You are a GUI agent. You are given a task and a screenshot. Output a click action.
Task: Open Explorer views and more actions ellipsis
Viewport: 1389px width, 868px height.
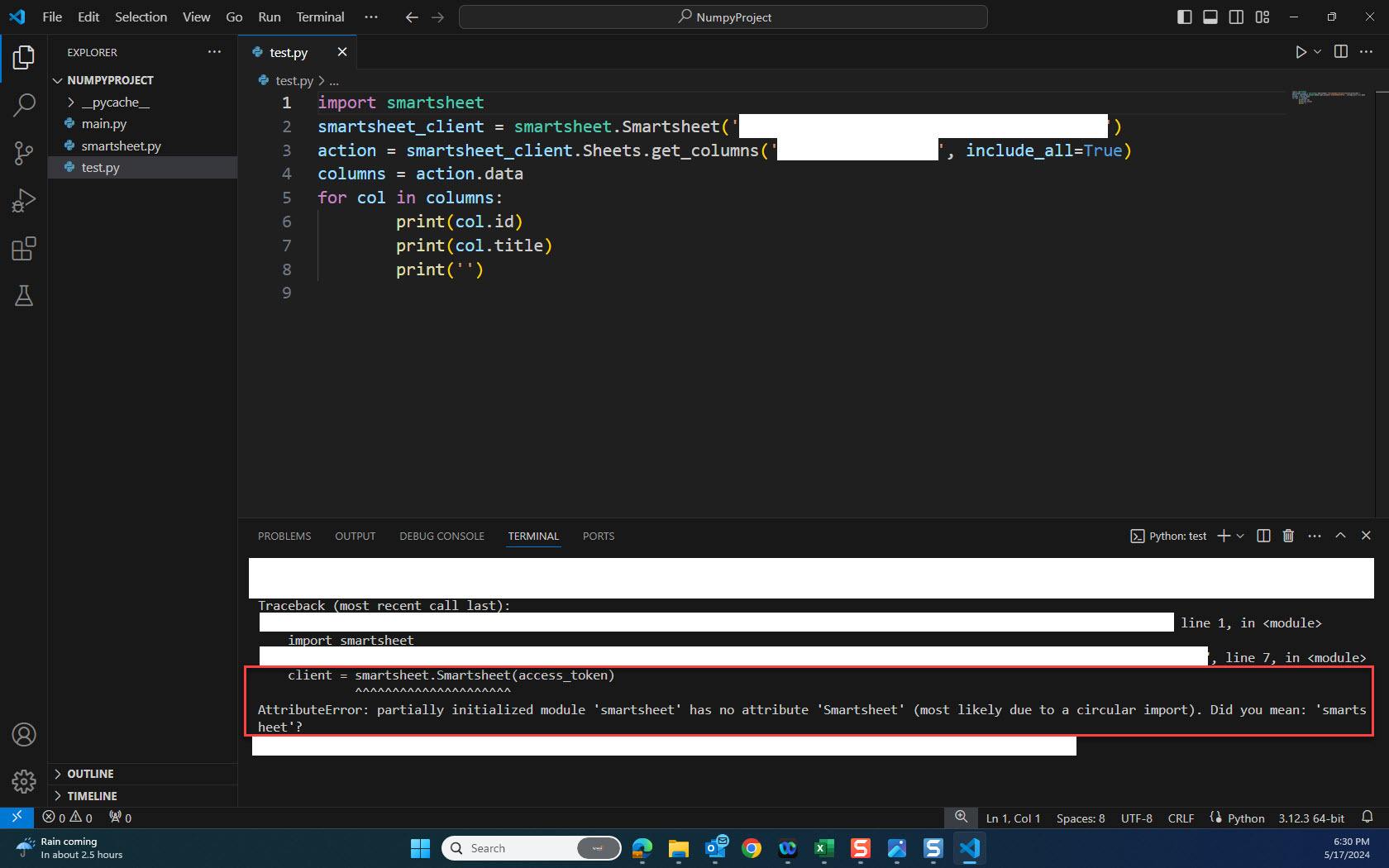click(215, 52)
